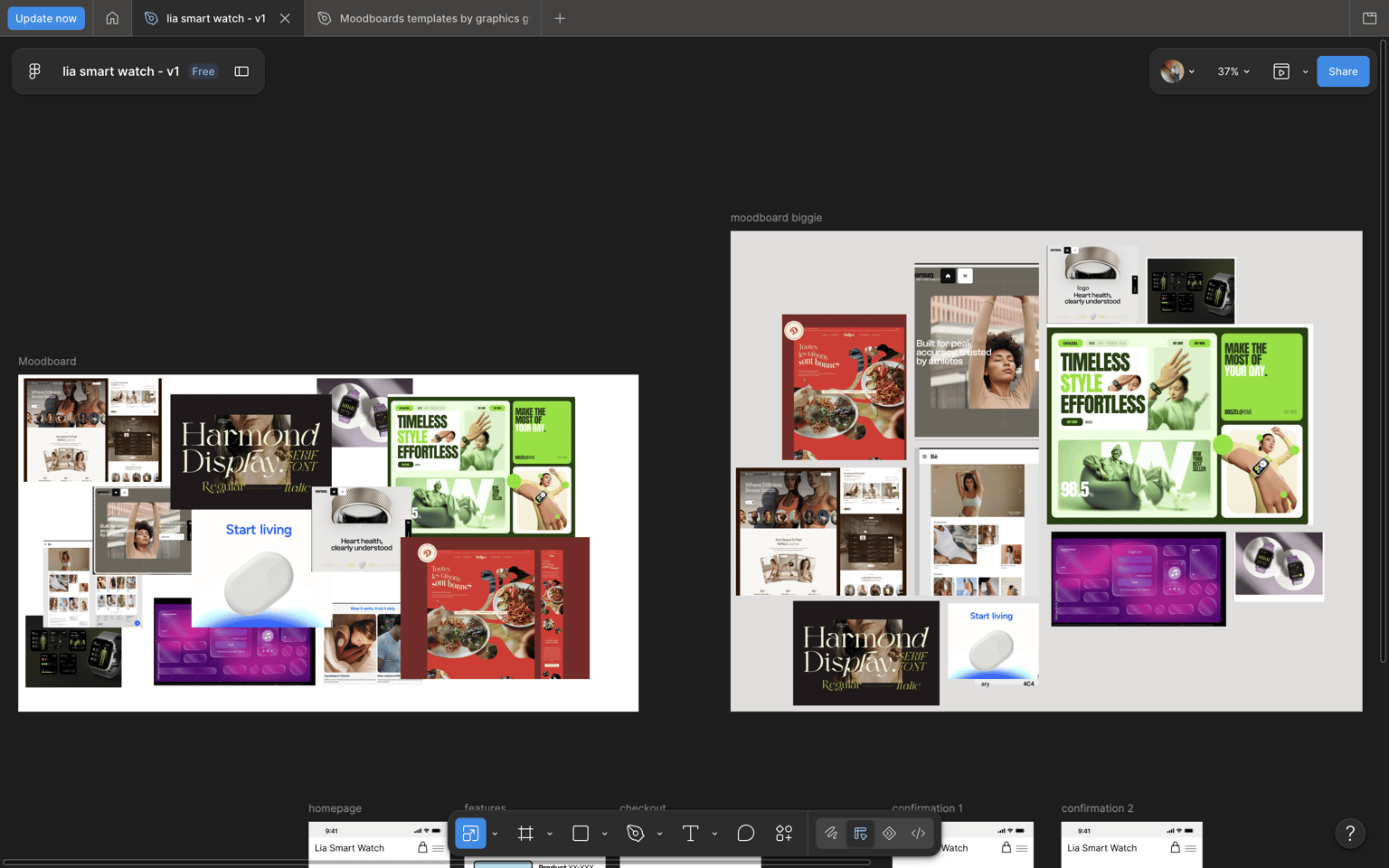The image size is (1389, 868).
Task: Select Harmond Display image in the Moodboard frame
Action: click(250, 452)
